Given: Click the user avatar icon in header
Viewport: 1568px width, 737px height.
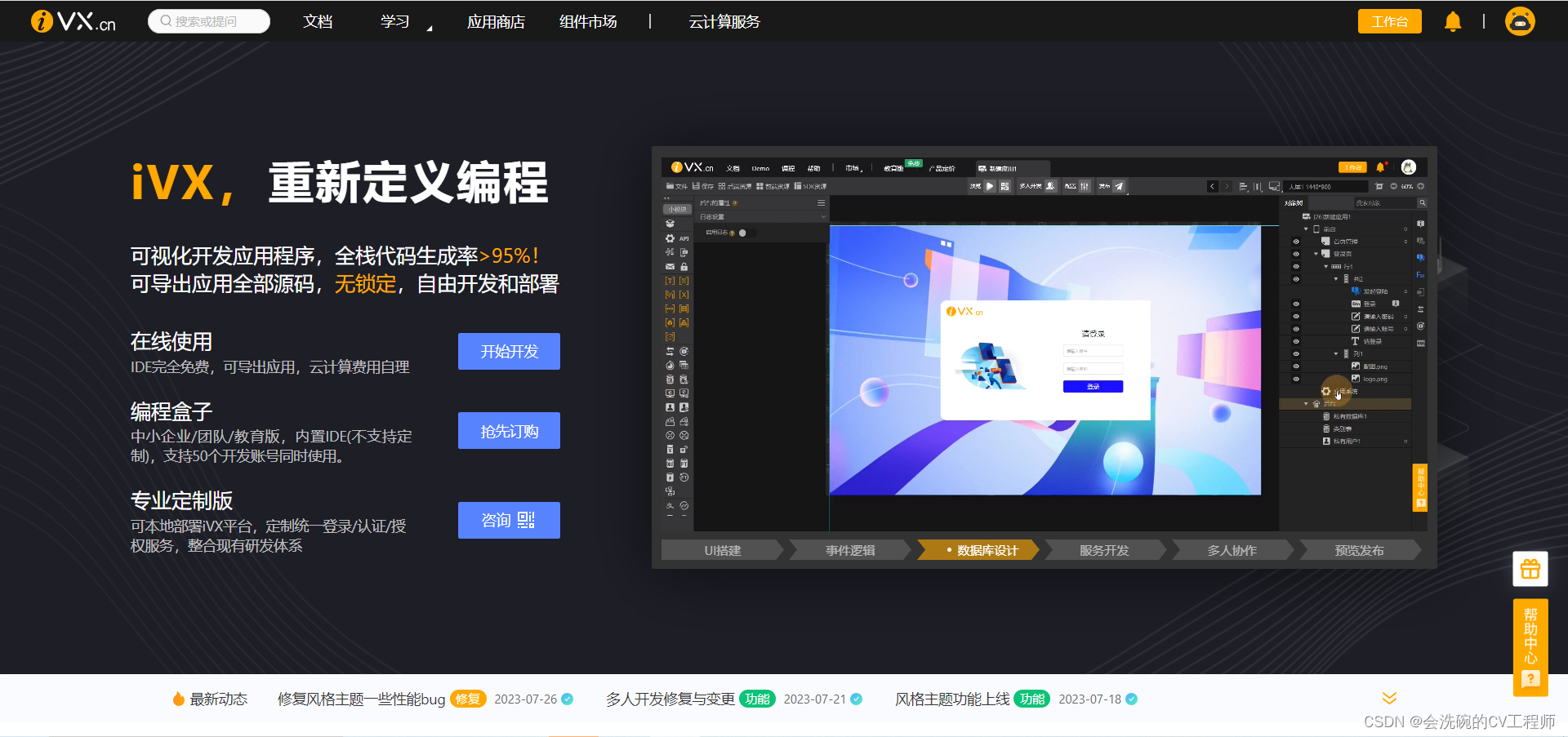Looking at the screenshot, I should [x=1520, y=21].
